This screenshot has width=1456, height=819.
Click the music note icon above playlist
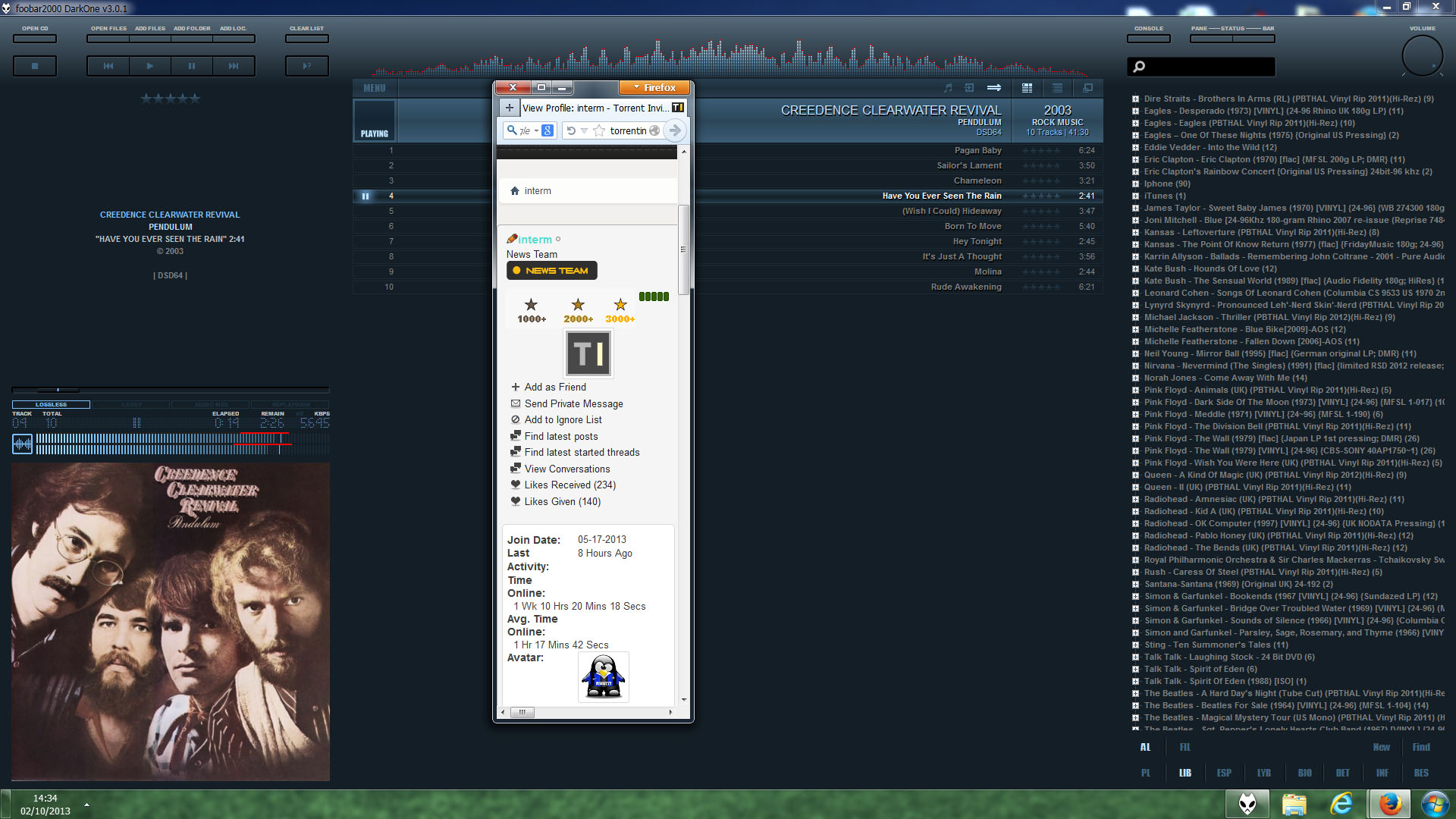[947, 88]
